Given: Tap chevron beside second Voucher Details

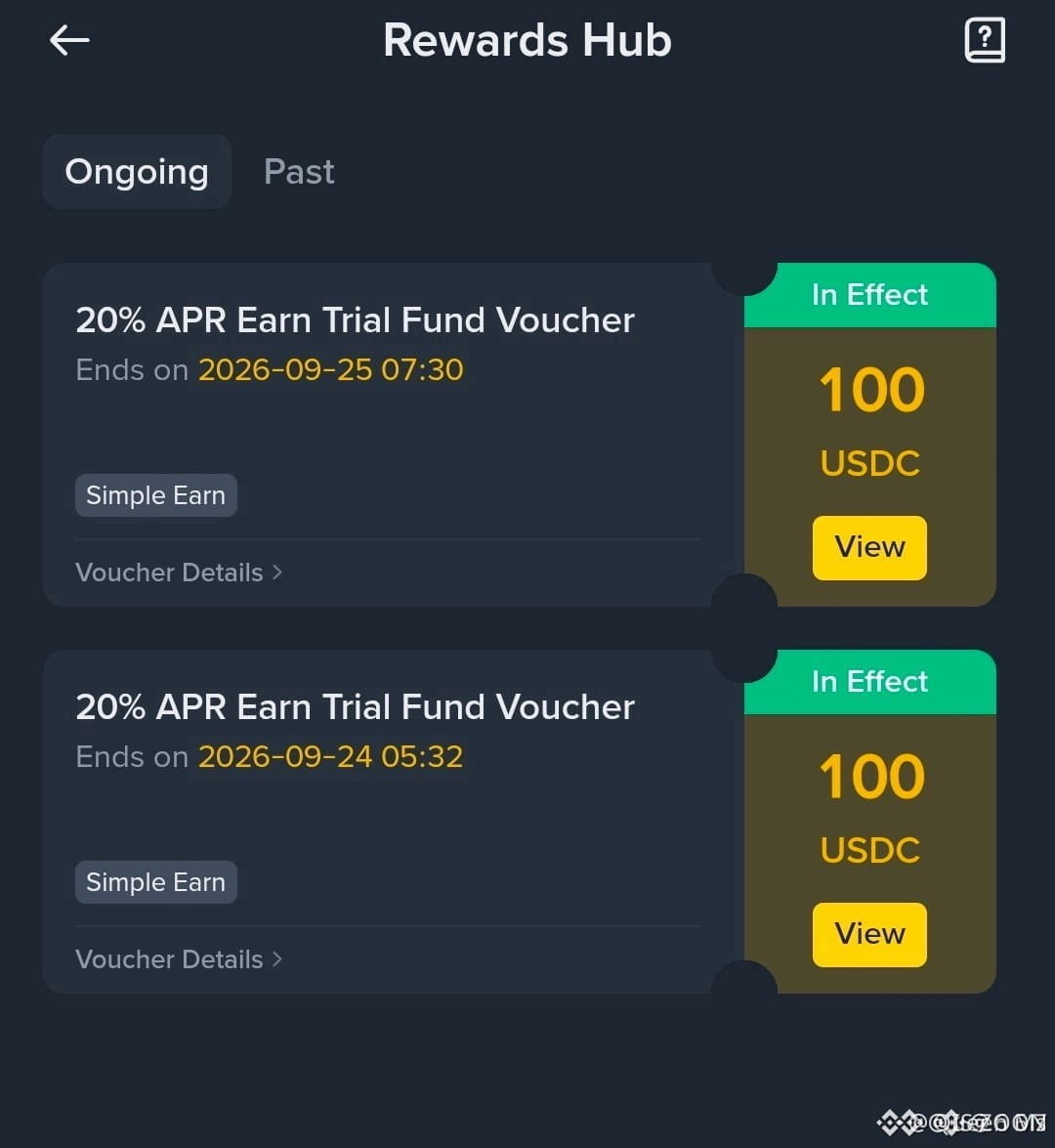Looking at the screenshot, I should click(x=276, y=959).
